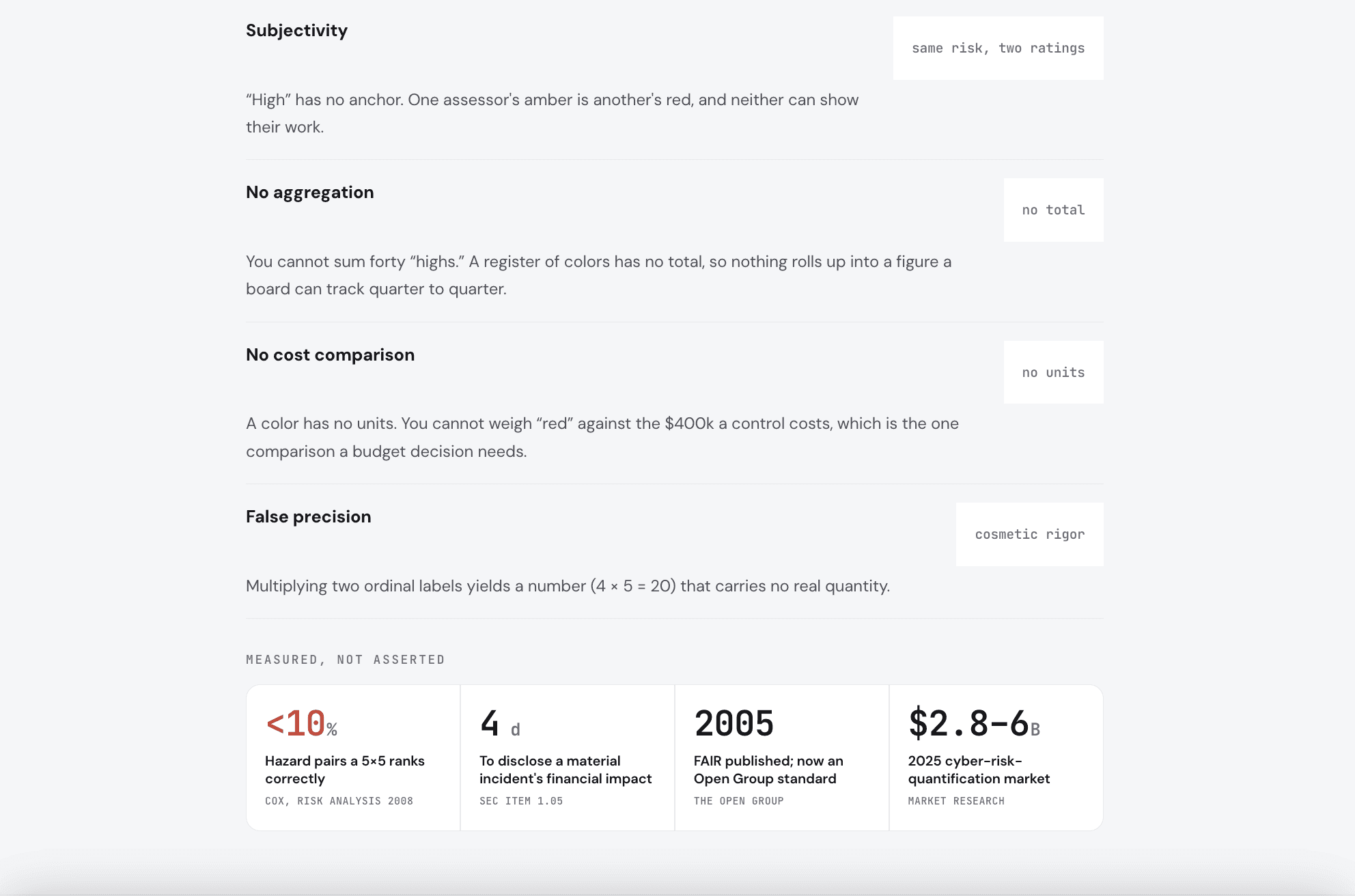Open the 'SEC Item 1.05' citation
The image size is (1355, 896).
[521, 801]
